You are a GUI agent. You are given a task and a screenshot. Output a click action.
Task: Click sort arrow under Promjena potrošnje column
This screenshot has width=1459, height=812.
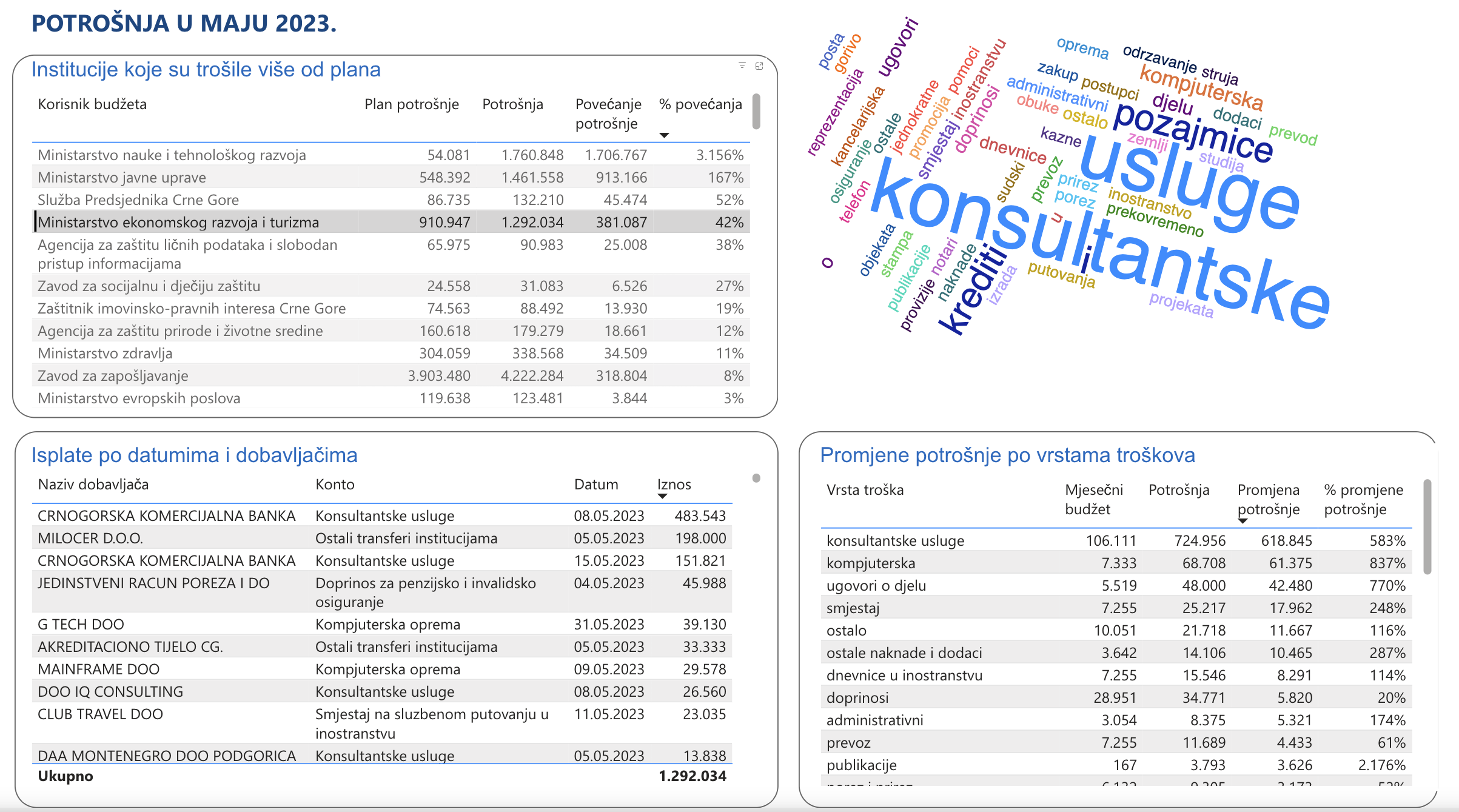point(1243,521)
